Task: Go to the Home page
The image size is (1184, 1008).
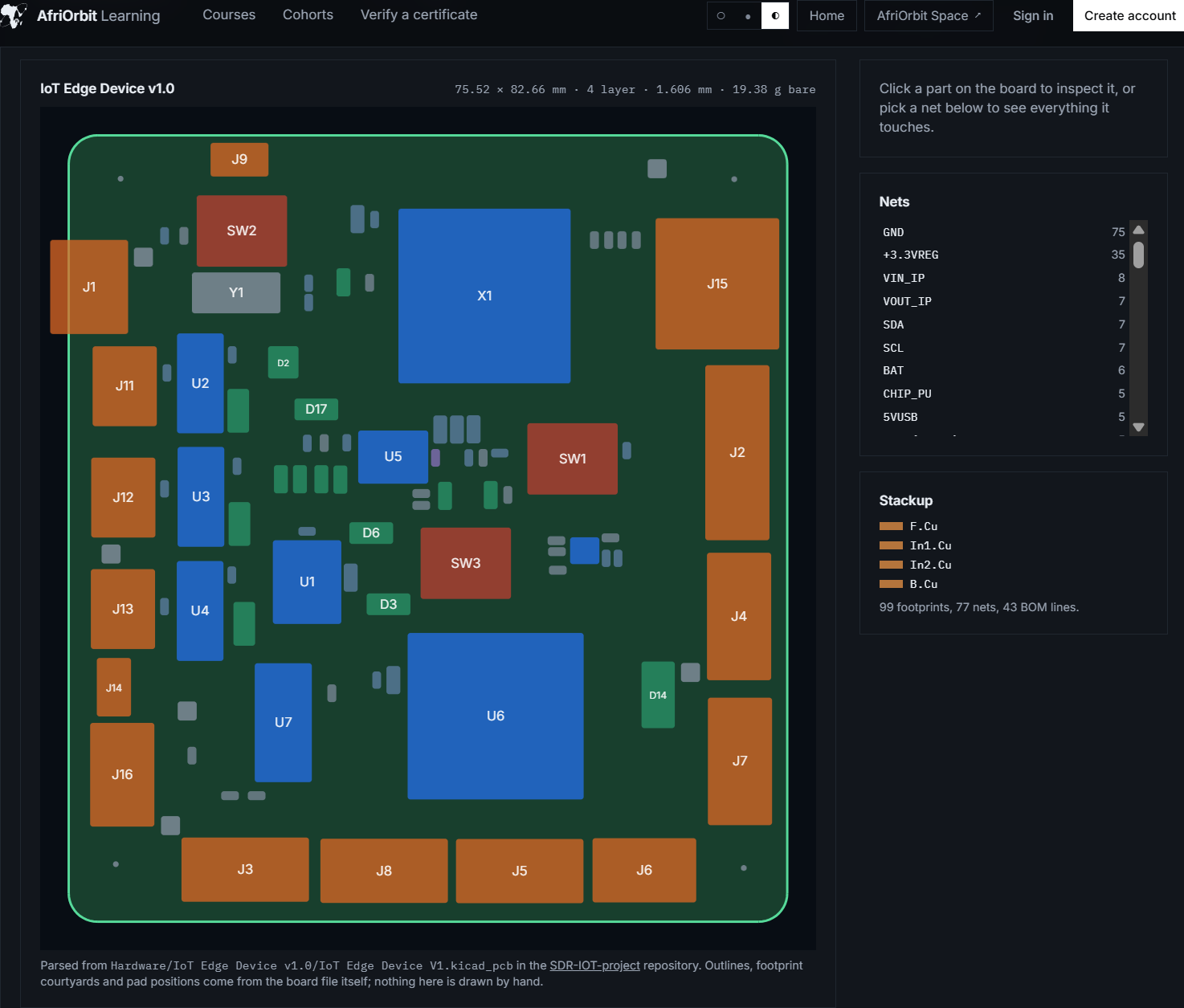Action: (827, 15)
